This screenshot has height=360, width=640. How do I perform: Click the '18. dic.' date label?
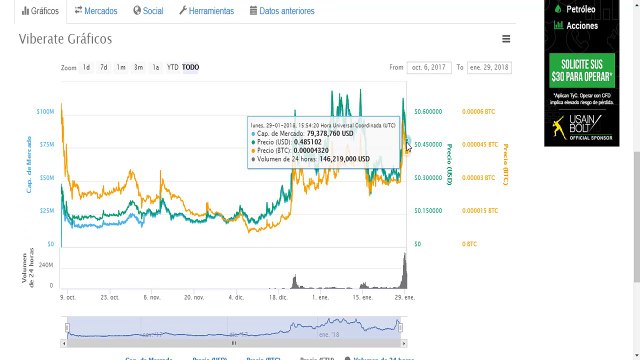(278, 297)
